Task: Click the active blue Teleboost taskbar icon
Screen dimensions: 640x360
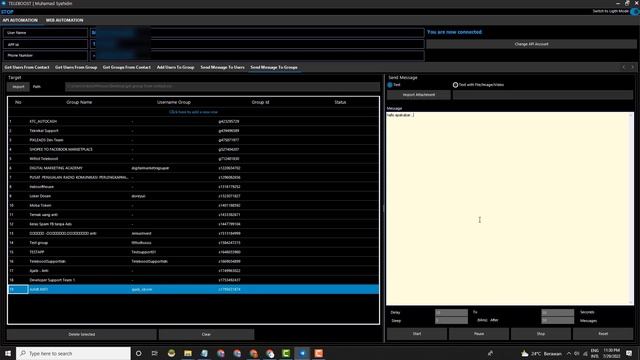Action: 302,353
